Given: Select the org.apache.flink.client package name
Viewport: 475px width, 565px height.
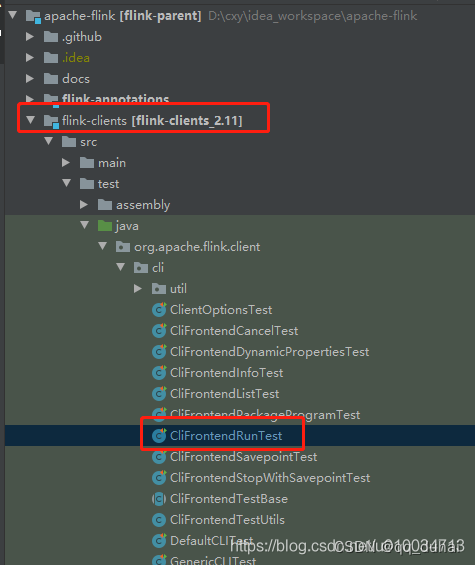Looking at the screenshot, I should click(197, 247).
